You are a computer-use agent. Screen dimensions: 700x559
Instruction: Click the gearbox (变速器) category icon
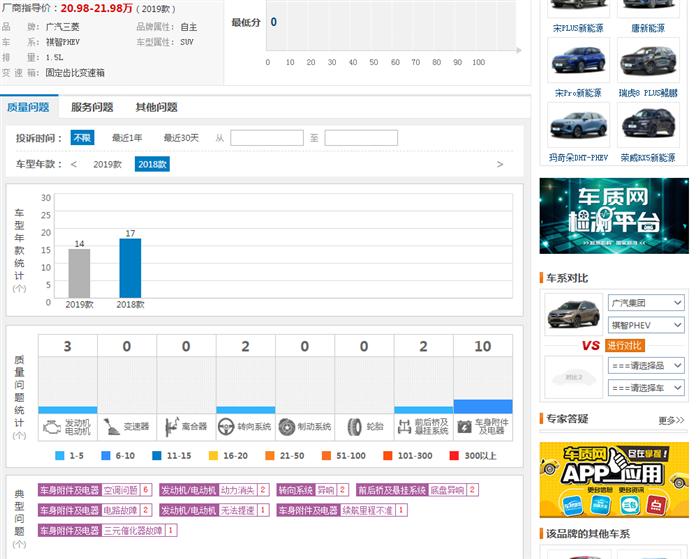(x=111, y=427)
